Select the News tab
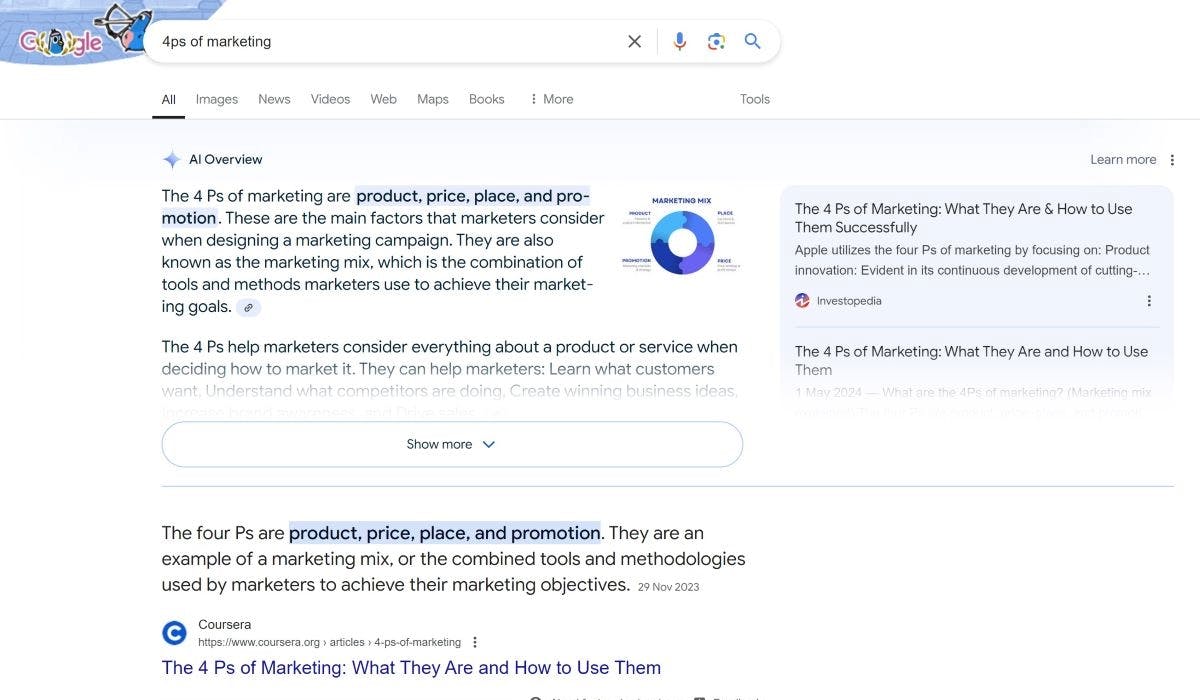 tap(274, 99)
